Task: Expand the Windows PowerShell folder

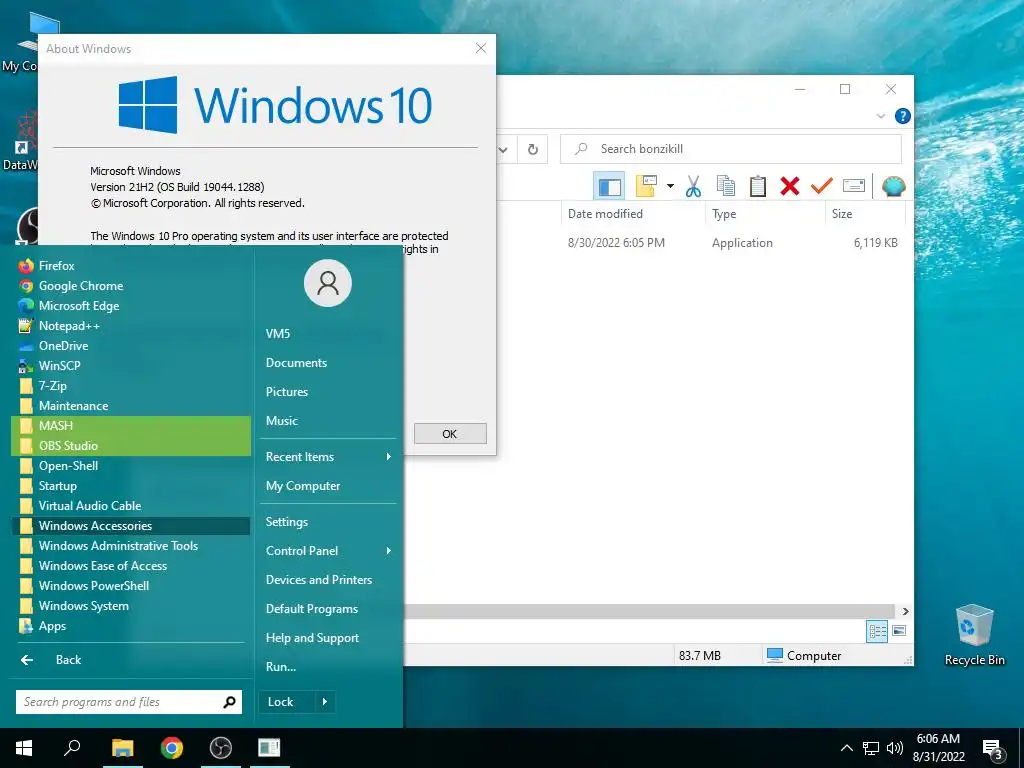Action: coord(131,586)
